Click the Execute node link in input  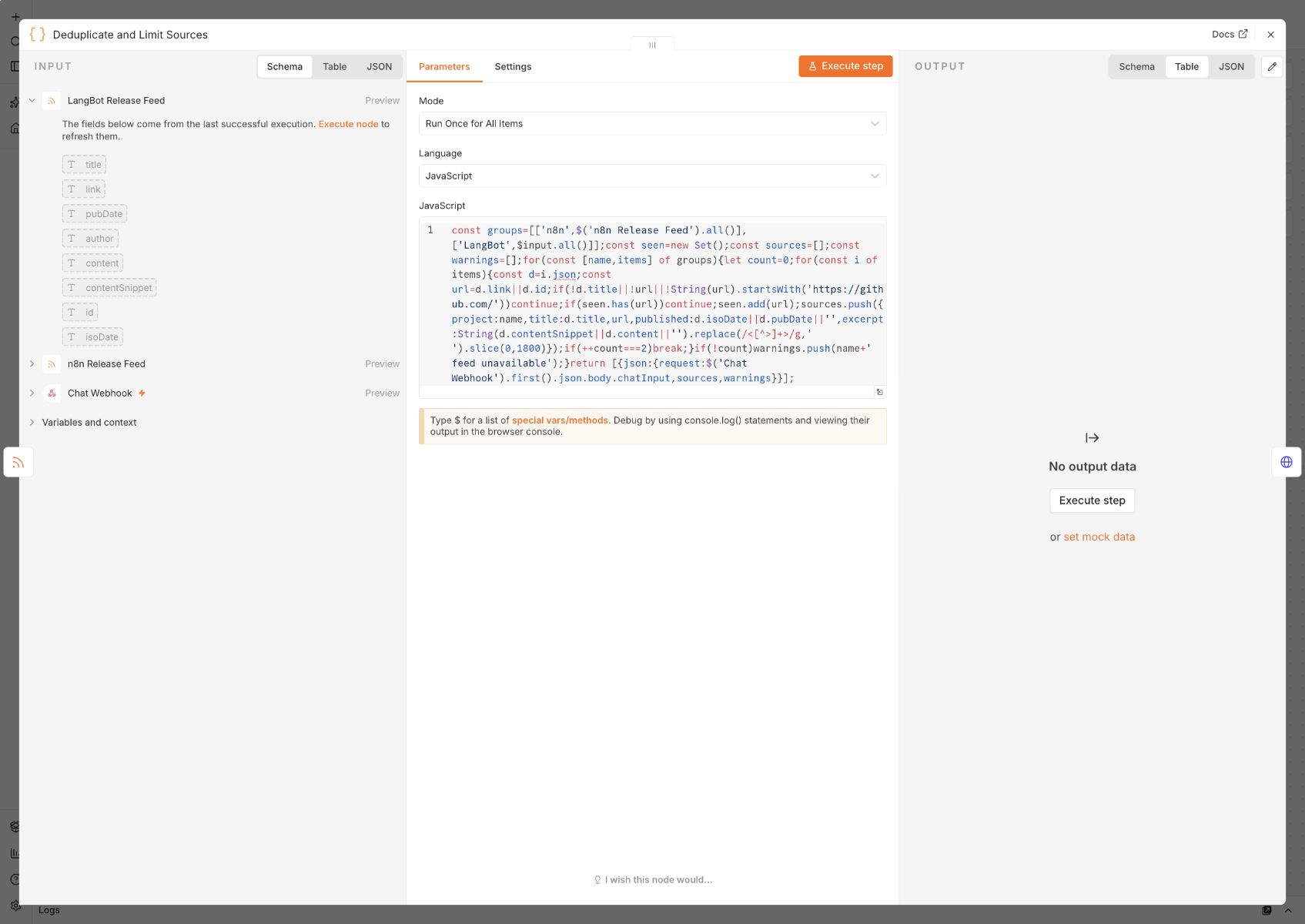(348, 124)
